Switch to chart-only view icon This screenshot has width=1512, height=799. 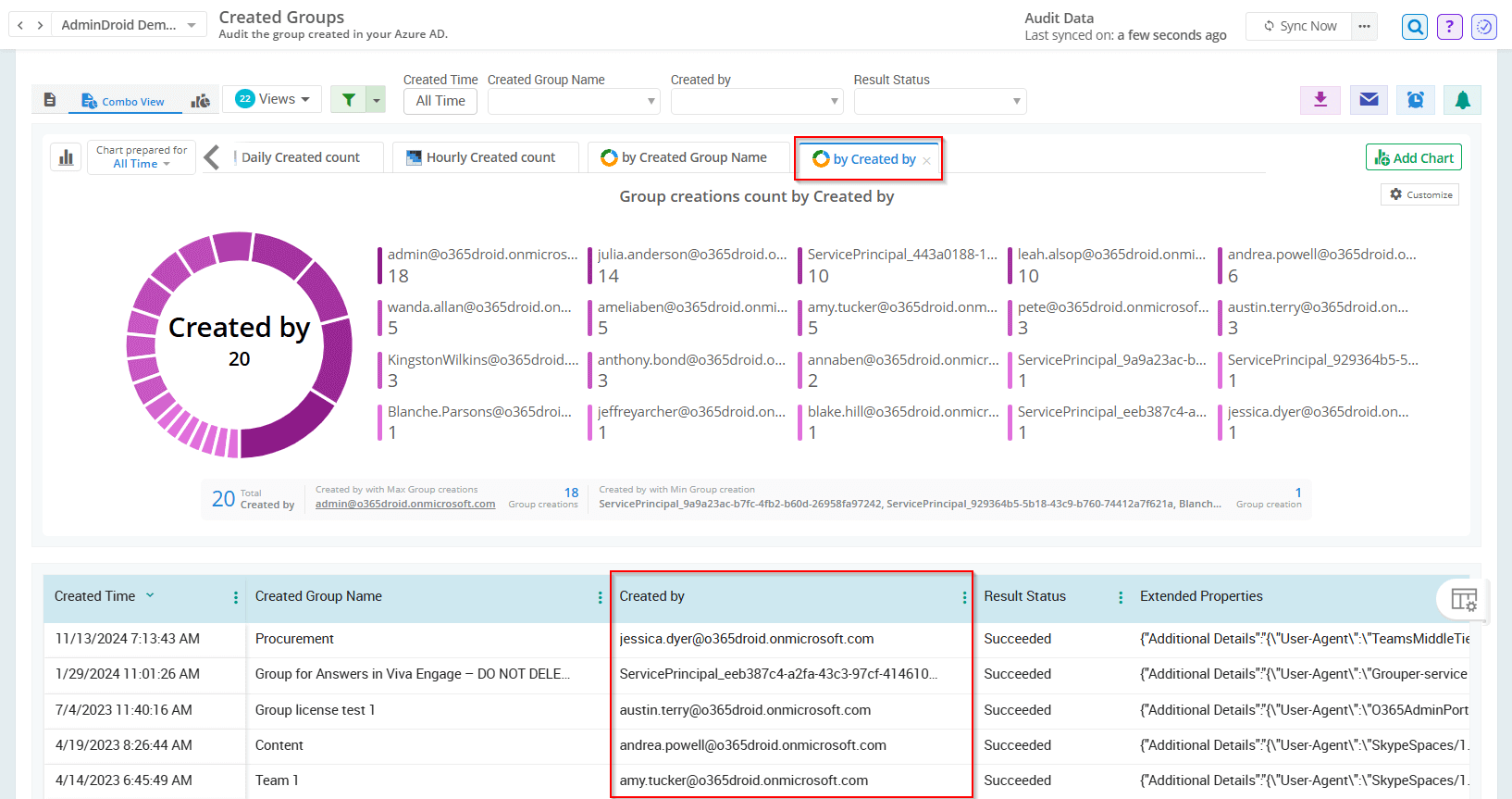(x=200, y=101)
